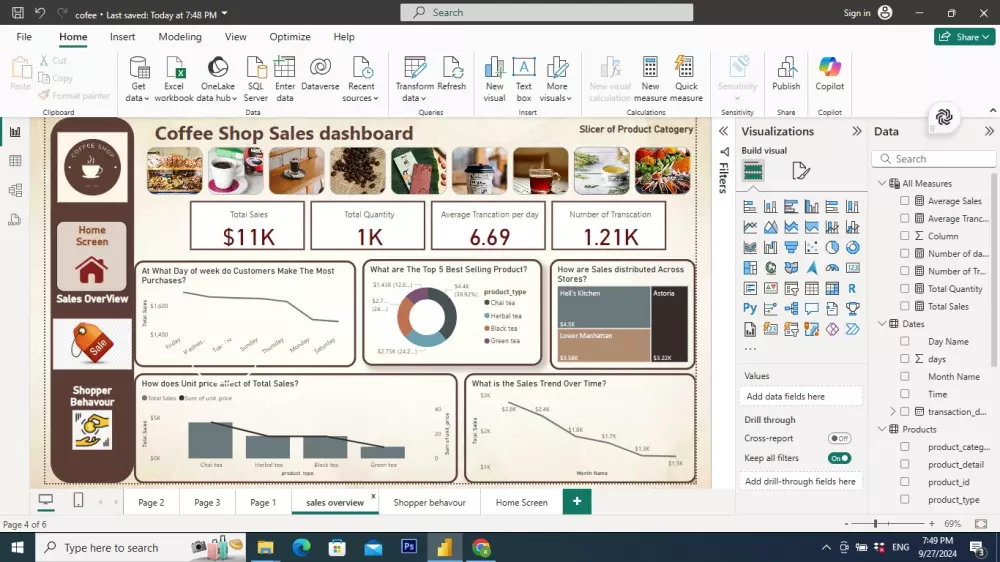Select the donut chart visual icon
The width and height of the screenshot is (1000, 562).
853,248
